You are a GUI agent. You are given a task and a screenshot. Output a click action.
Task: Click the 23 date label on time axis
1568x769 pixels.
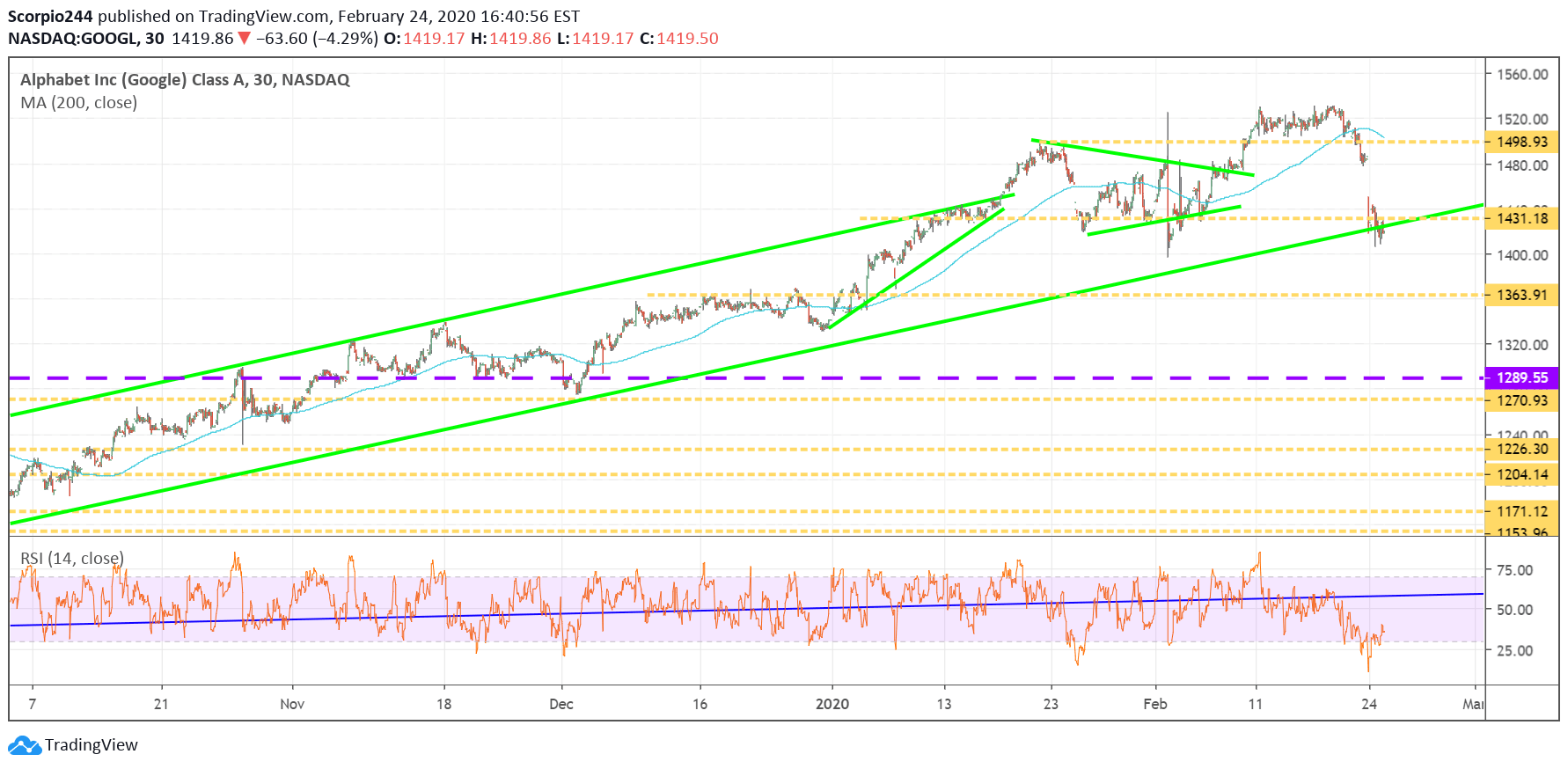pyautogui.click(x=1051, y=704)
